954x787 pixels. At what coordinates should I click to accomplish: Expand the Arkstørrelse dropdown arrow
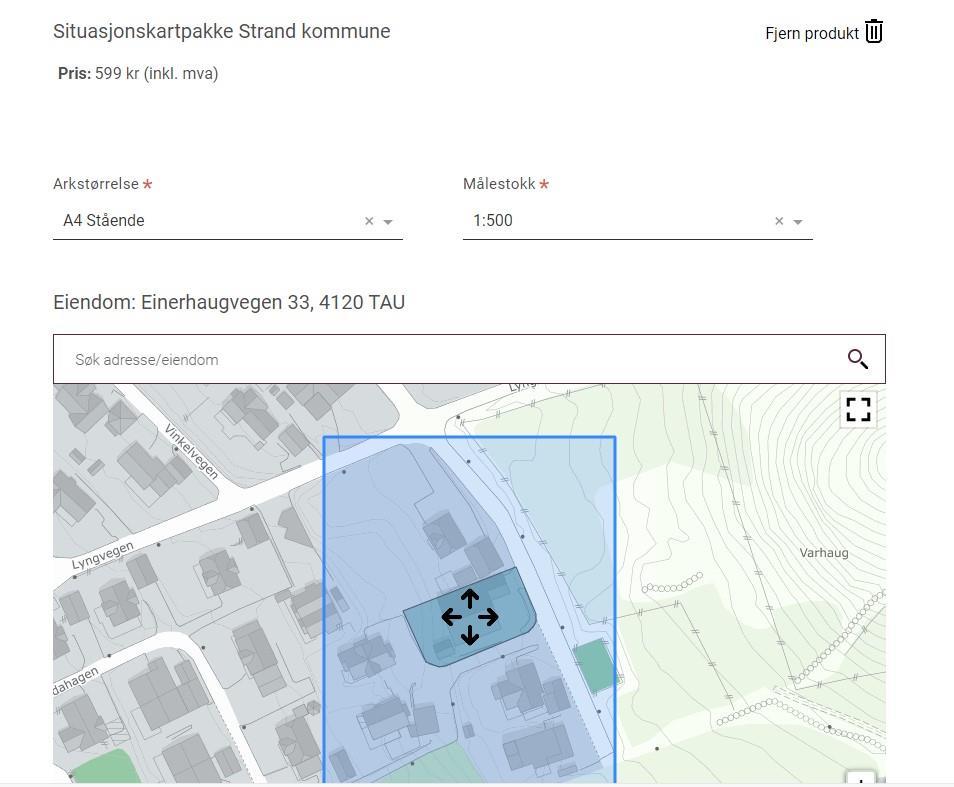[x=388, y=222]
